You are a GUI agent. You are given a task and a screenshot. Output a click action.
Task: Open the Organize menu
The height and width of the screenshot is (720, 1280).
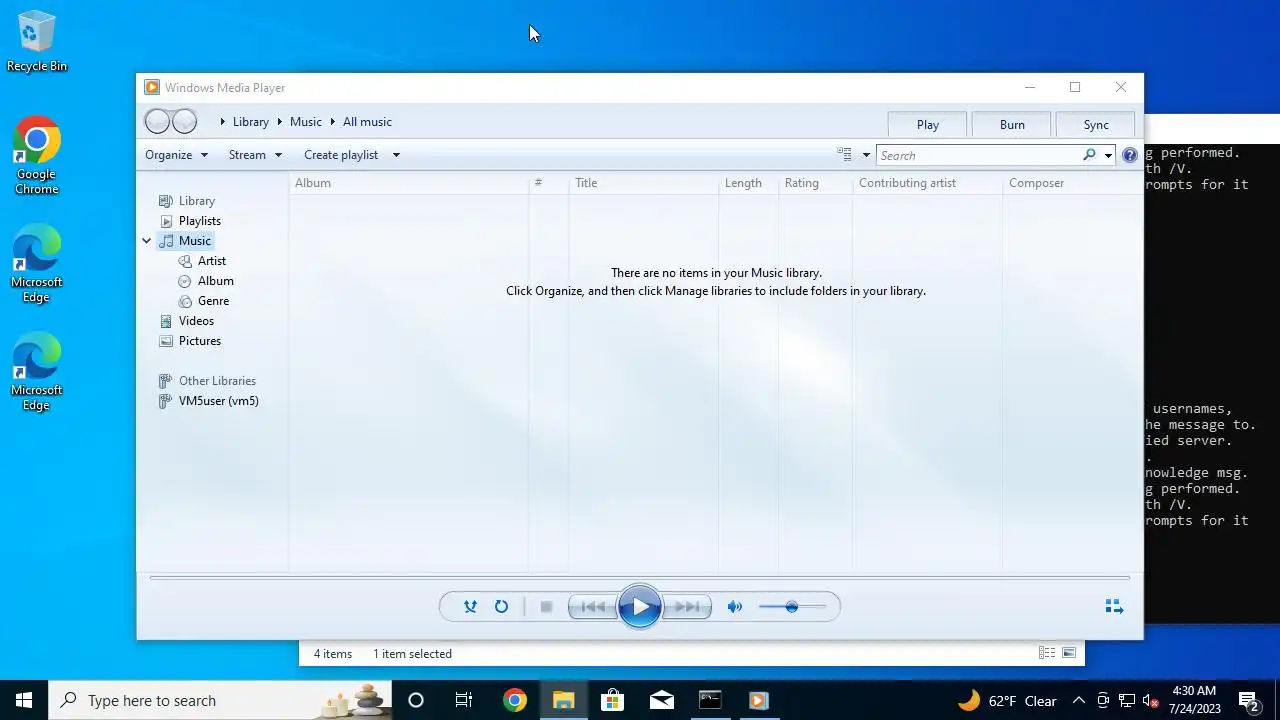click(x=176, y=155)
